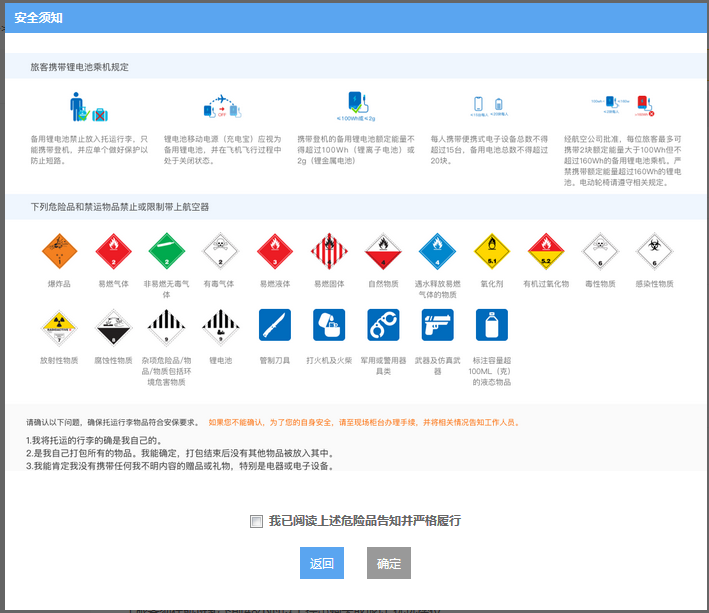Click the infectious substance (感染性物质) icon

(654, 251)
